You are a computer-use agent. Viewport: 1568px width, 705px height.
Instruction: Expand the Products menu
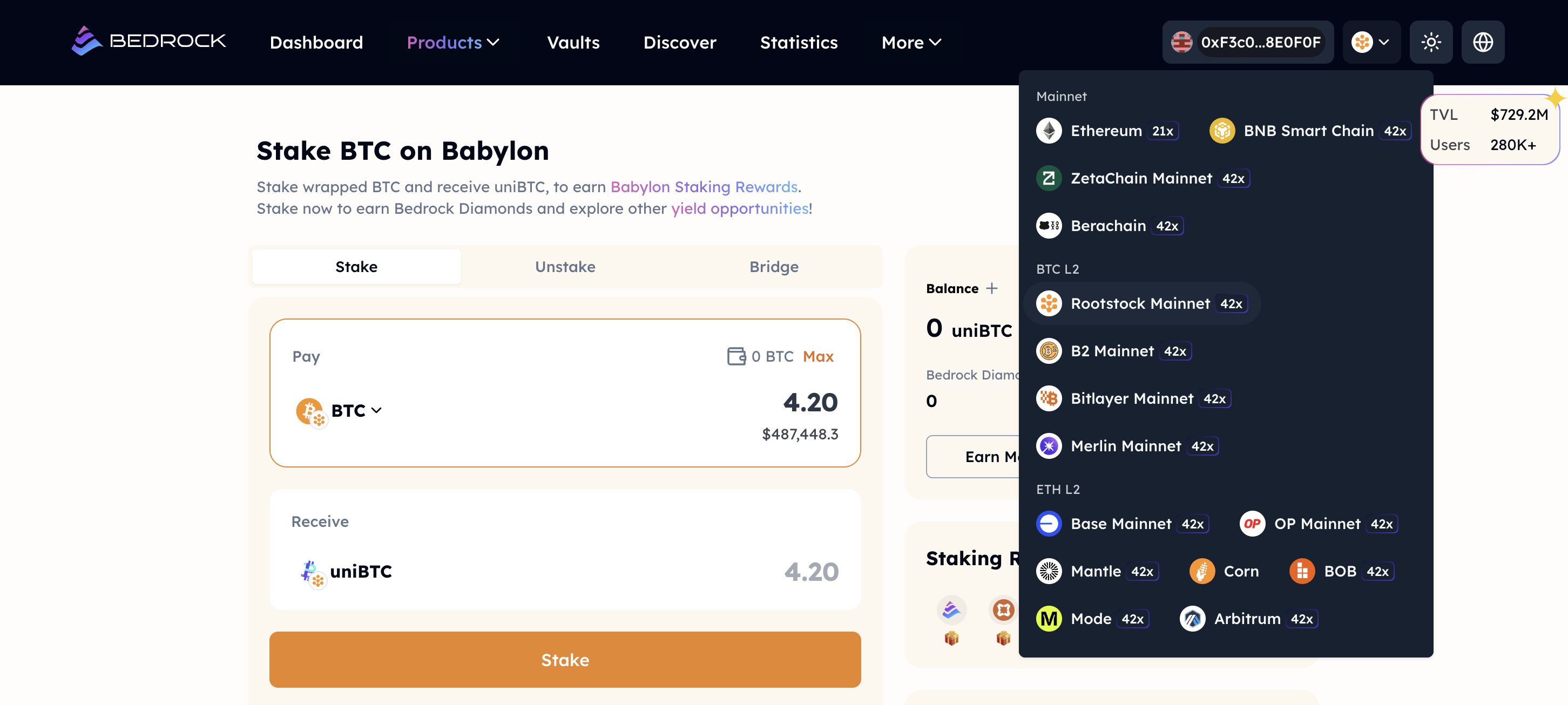click(453, 42)
